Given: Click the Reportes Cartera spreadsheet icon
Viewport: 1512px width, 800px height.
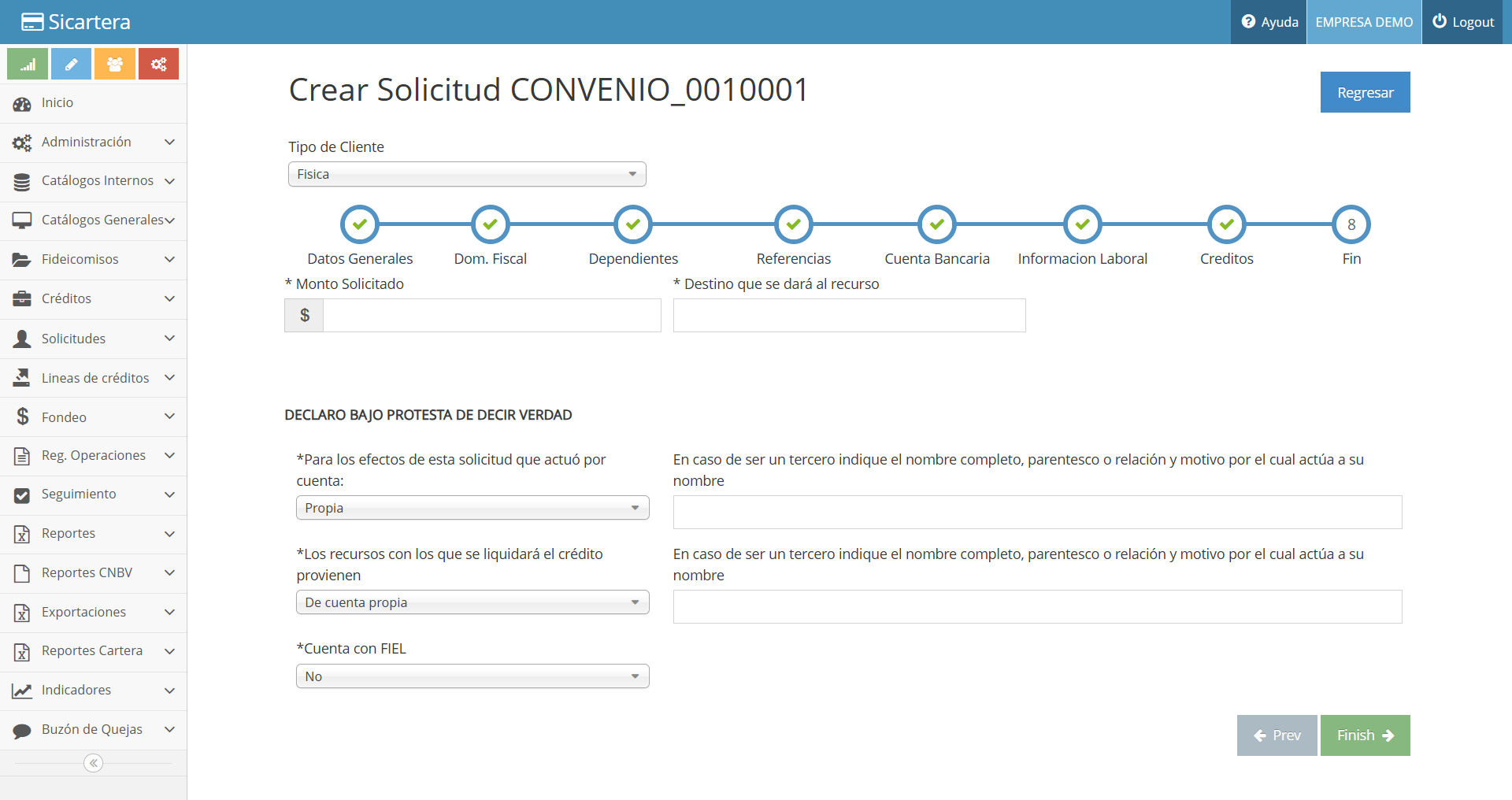Looking at the screenshot, I should coord(22,652).
